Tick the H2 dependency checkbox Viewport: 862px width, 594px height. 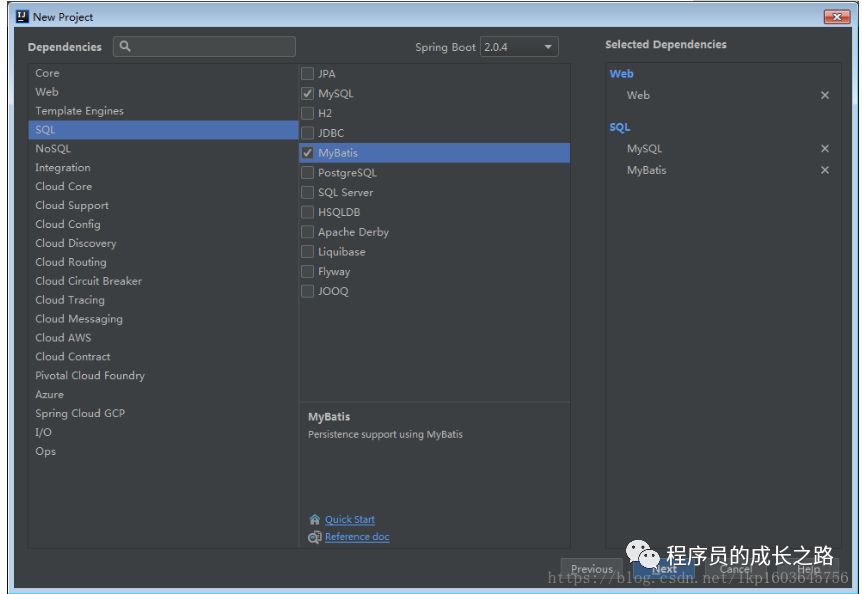[307, 113]
